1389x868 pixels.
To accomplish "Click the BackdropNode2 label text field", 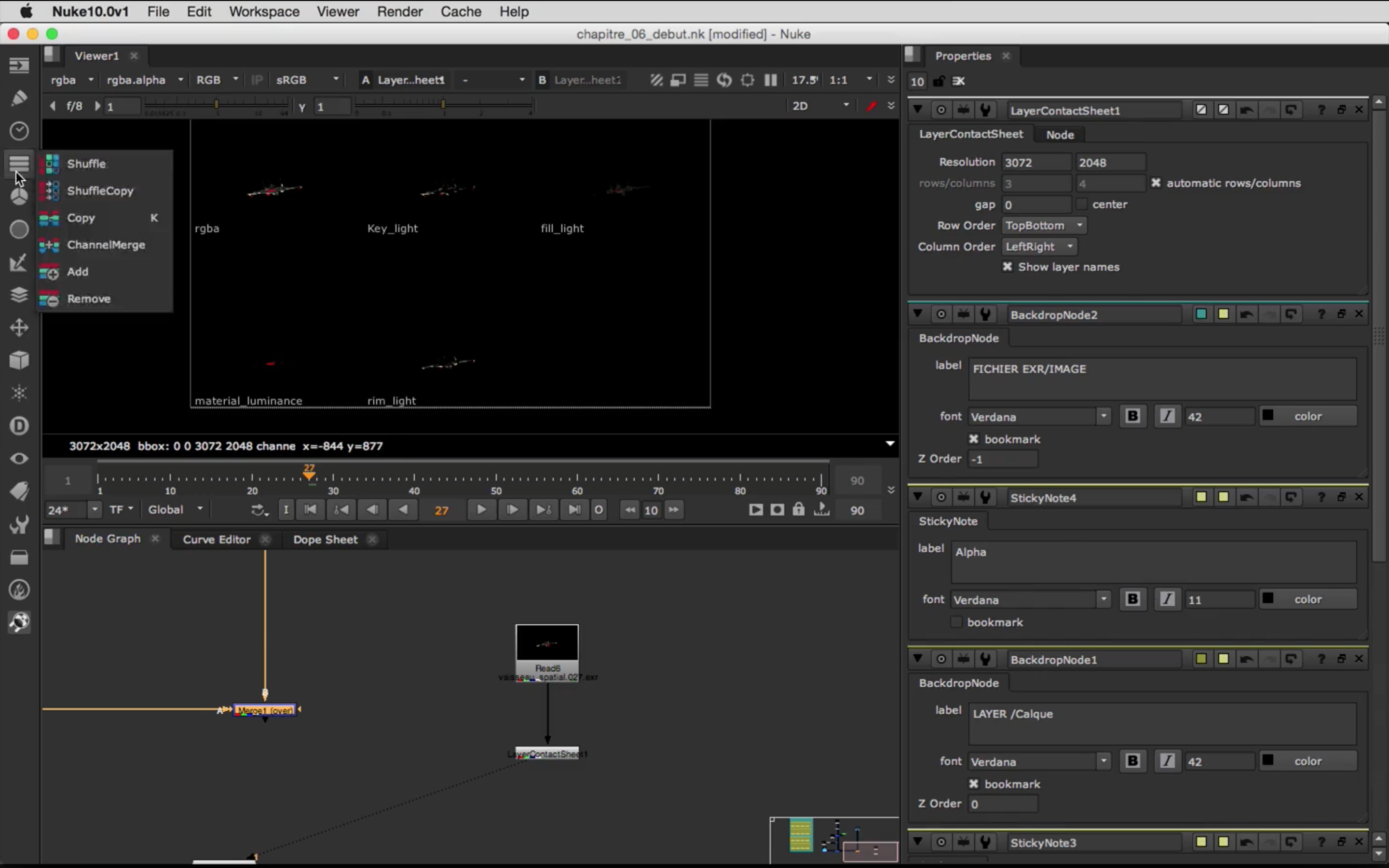I will (1162, 379).
